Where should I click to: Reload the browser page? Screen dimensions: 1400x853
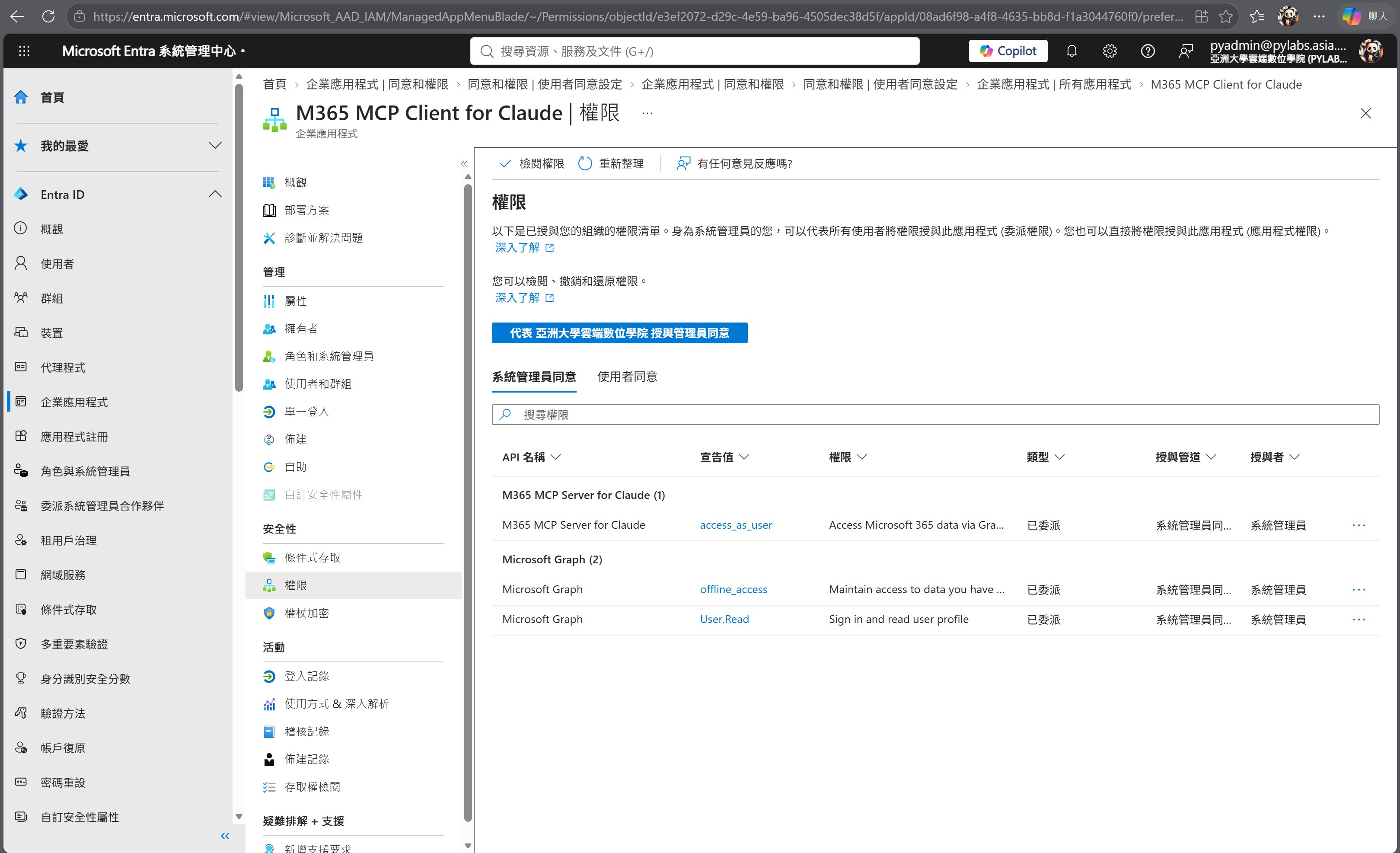(49, 16)
